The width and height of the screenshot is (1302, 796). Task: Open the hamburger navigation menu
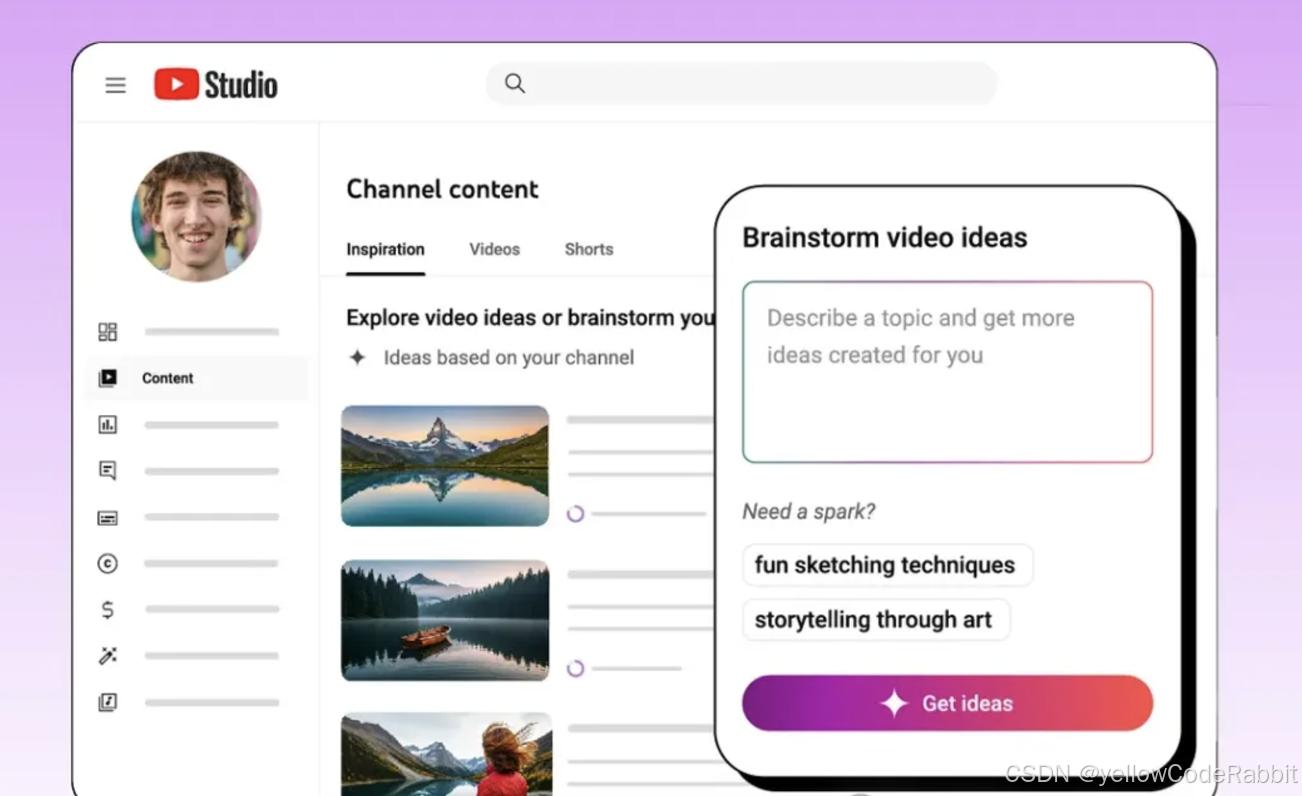pos(116,85)
